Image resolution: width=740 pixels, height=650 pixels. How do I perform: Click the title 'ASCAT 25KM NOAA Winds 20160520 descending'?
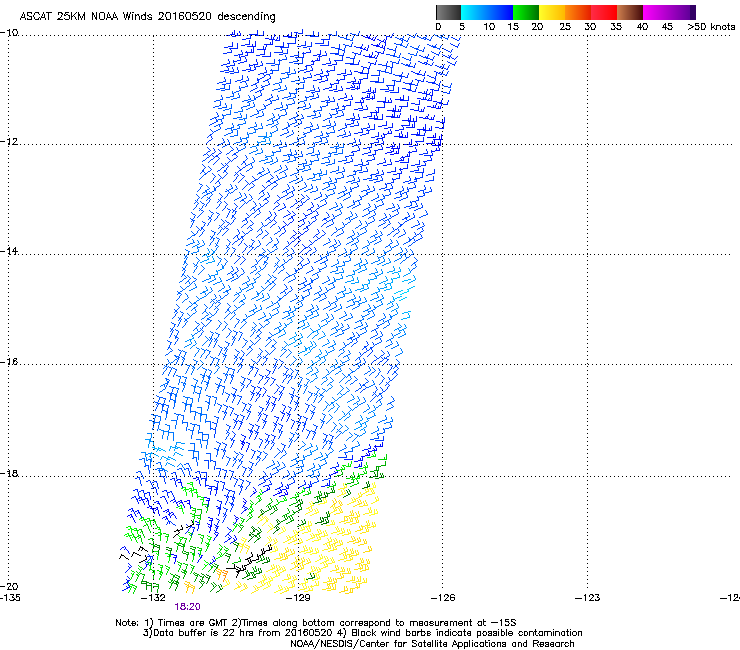coord(147,17)
